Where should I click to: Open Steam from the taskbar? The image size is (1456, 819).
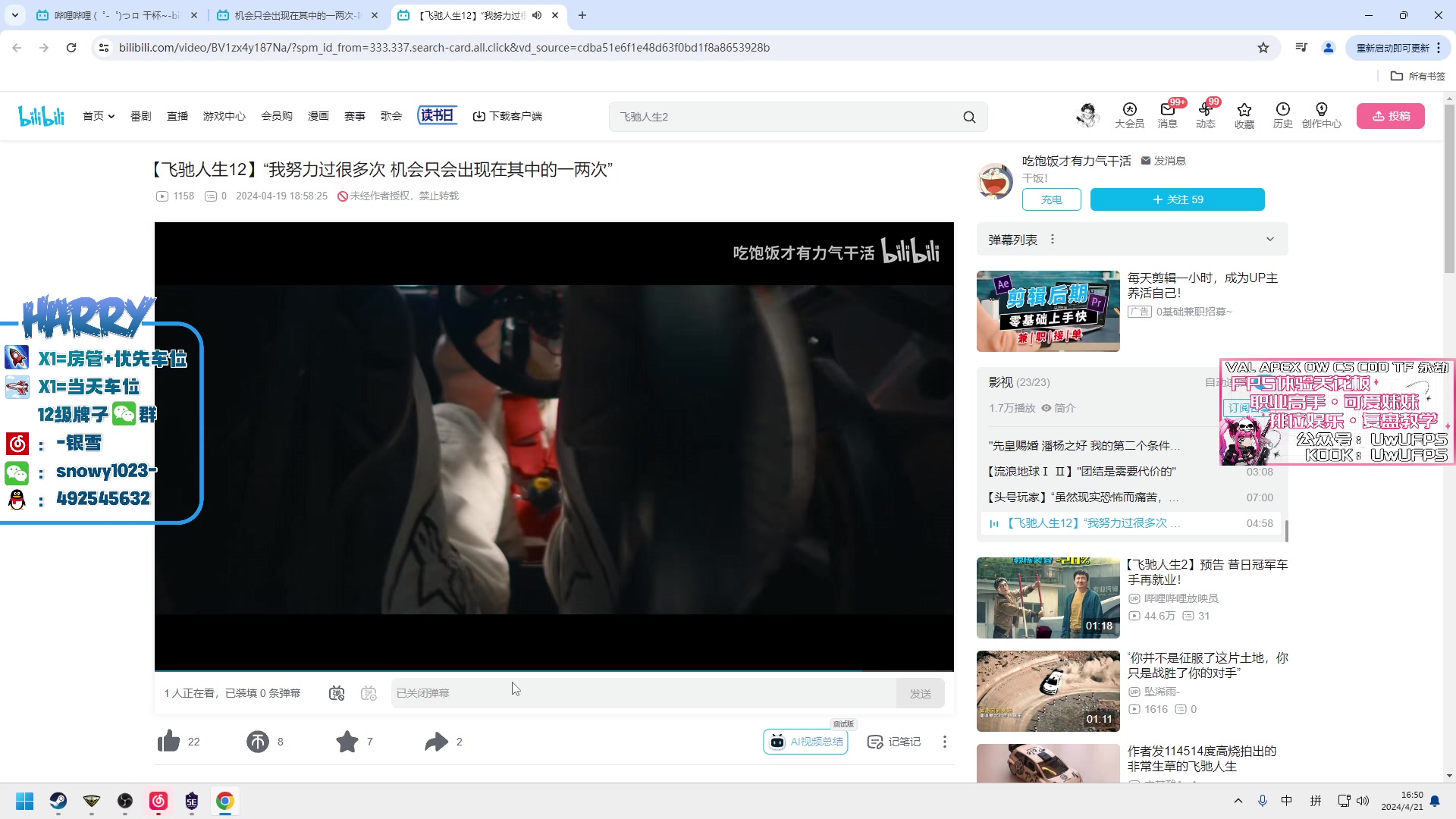58,801
